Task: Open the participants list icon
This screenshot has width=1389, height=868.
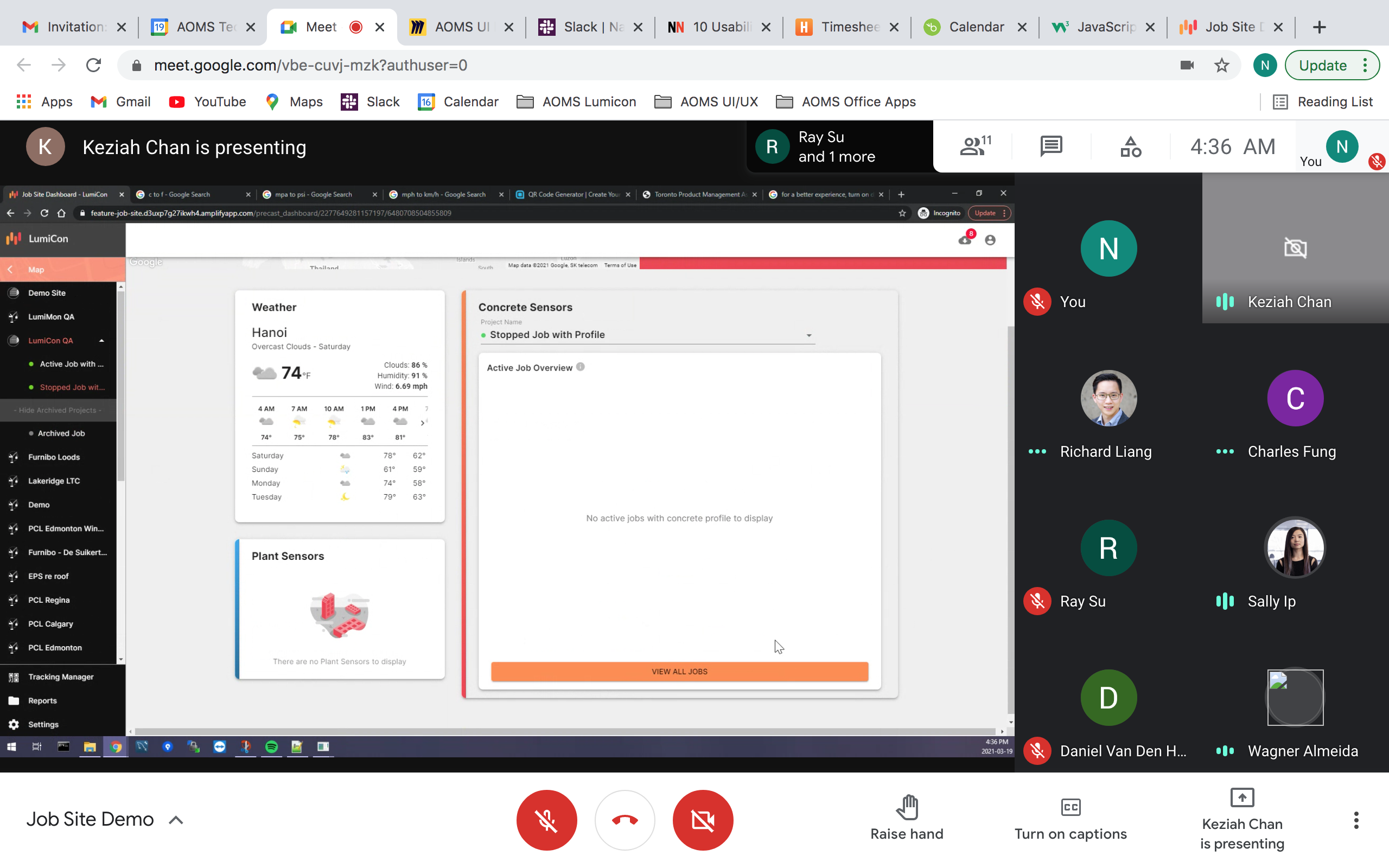Action: pyautogui.click(x=975, y=146)
